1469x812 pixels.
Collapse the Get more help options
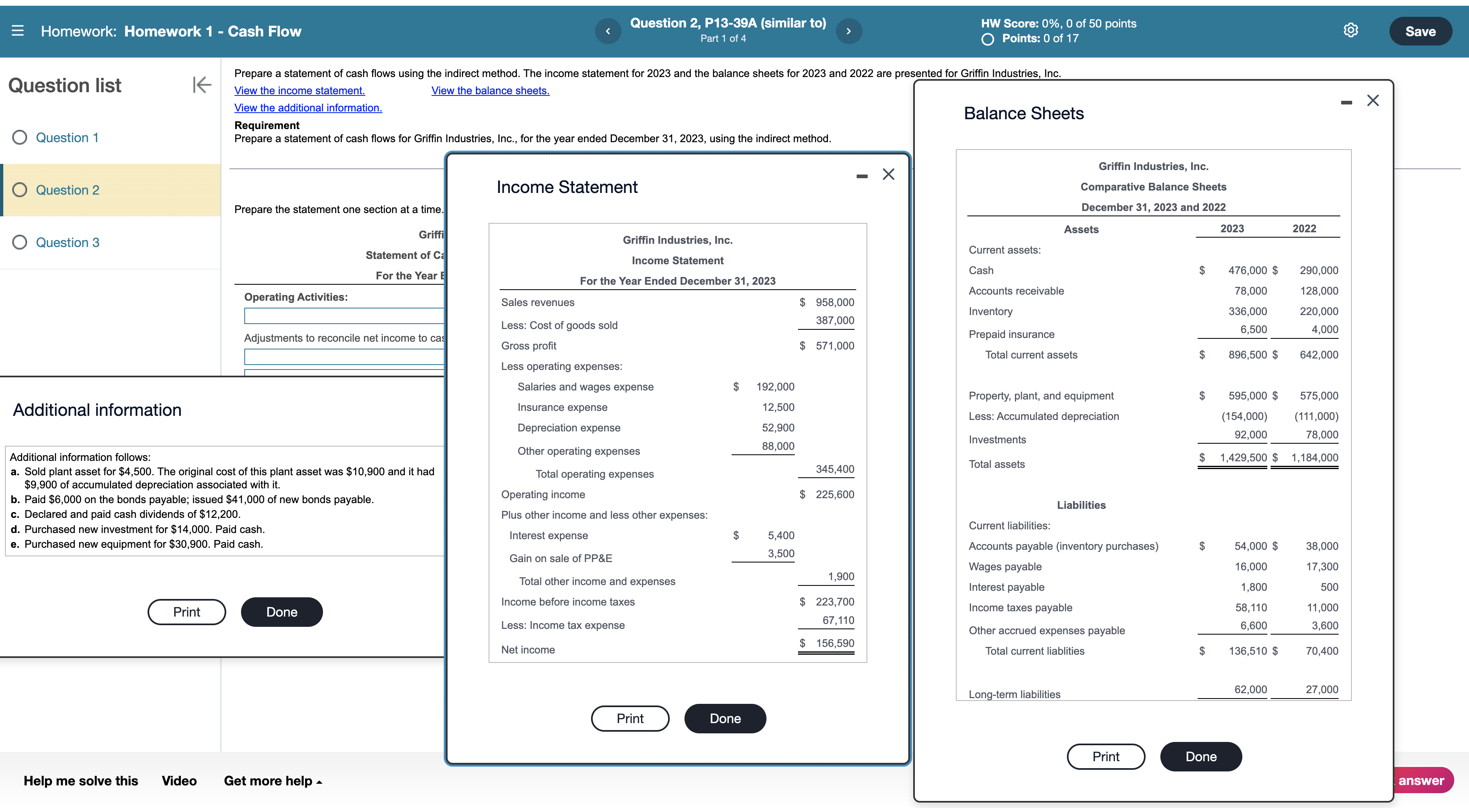click(273, 781)
